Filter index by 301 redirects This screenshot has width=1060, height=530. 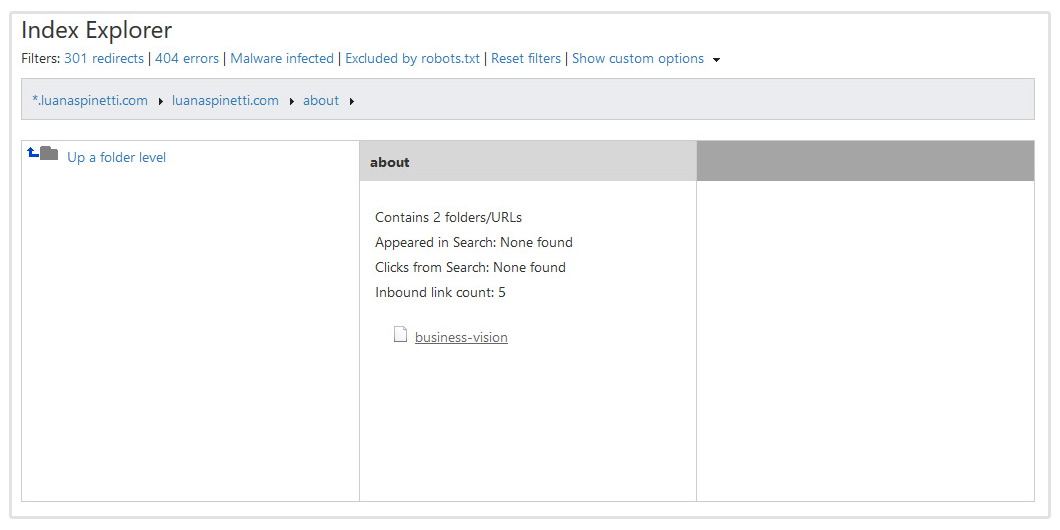pos(104,59)
